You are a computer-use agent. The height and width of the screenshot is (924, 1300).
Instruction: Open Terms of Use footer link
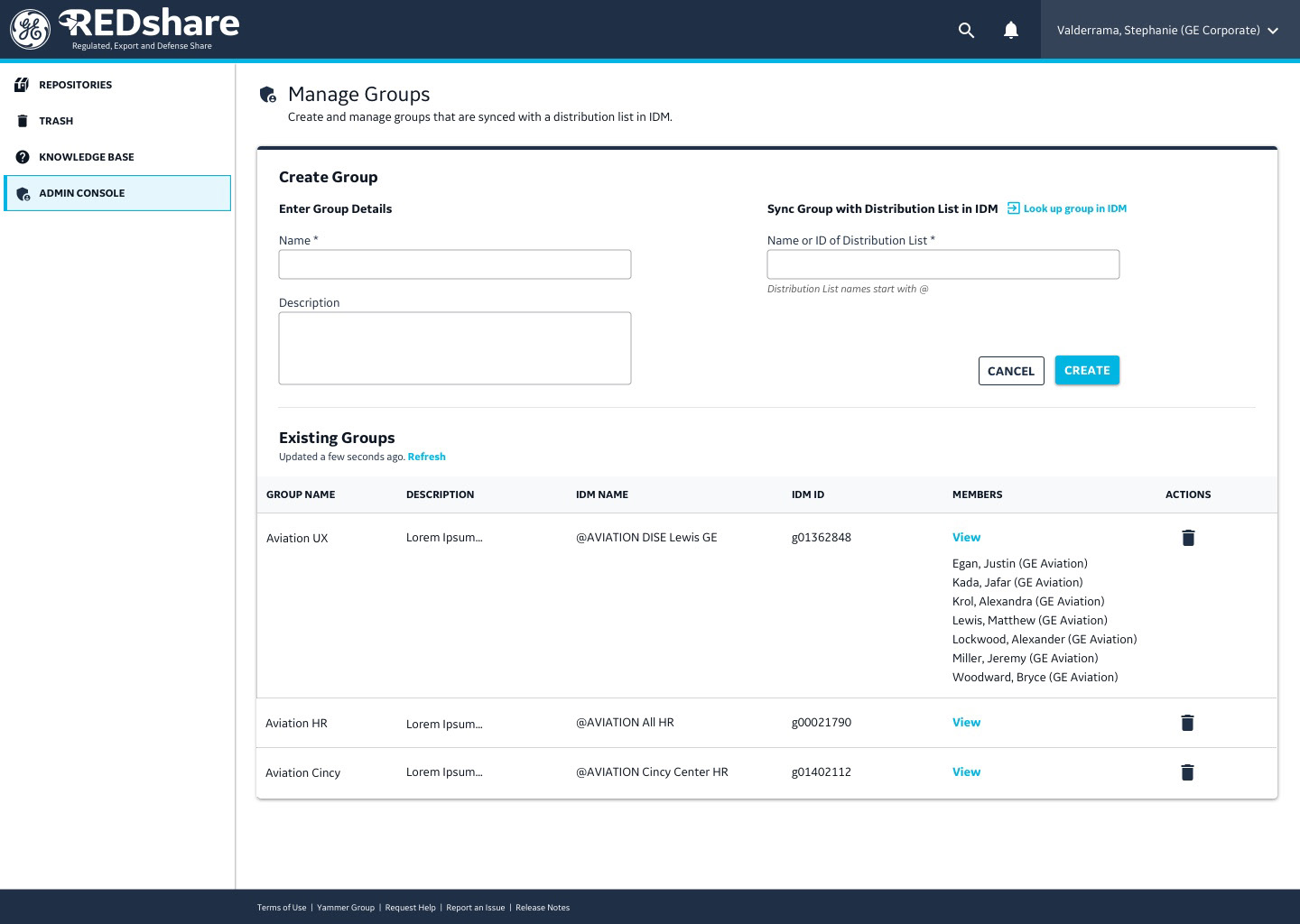[x=282, y=908]
